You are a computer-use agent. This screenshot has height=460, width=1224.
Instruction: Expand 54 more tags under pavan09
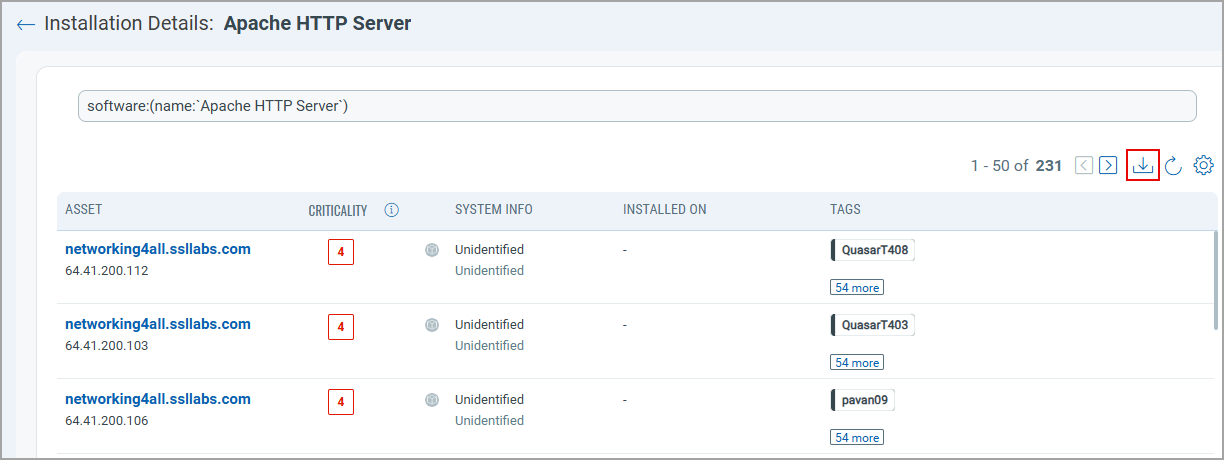(x=857, y=438)
